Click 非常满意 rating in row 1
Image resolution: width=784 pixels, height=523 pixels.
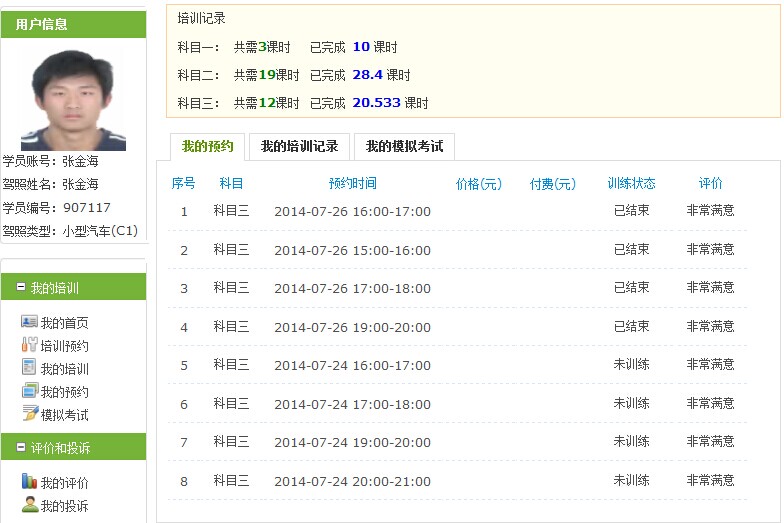(x=710, y=211)
